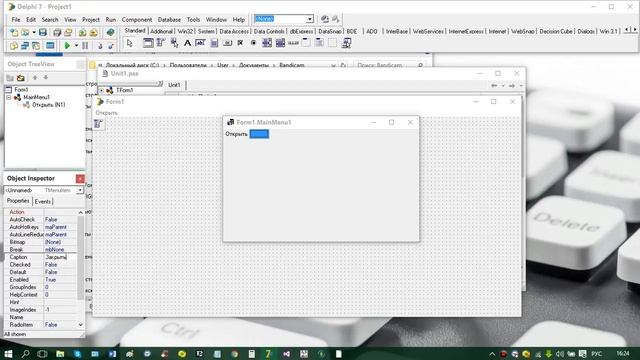The width and height of the screenshot is (640, 360).
Task: Toggle Form/Unit view icon
Action: tap(36, 46)
